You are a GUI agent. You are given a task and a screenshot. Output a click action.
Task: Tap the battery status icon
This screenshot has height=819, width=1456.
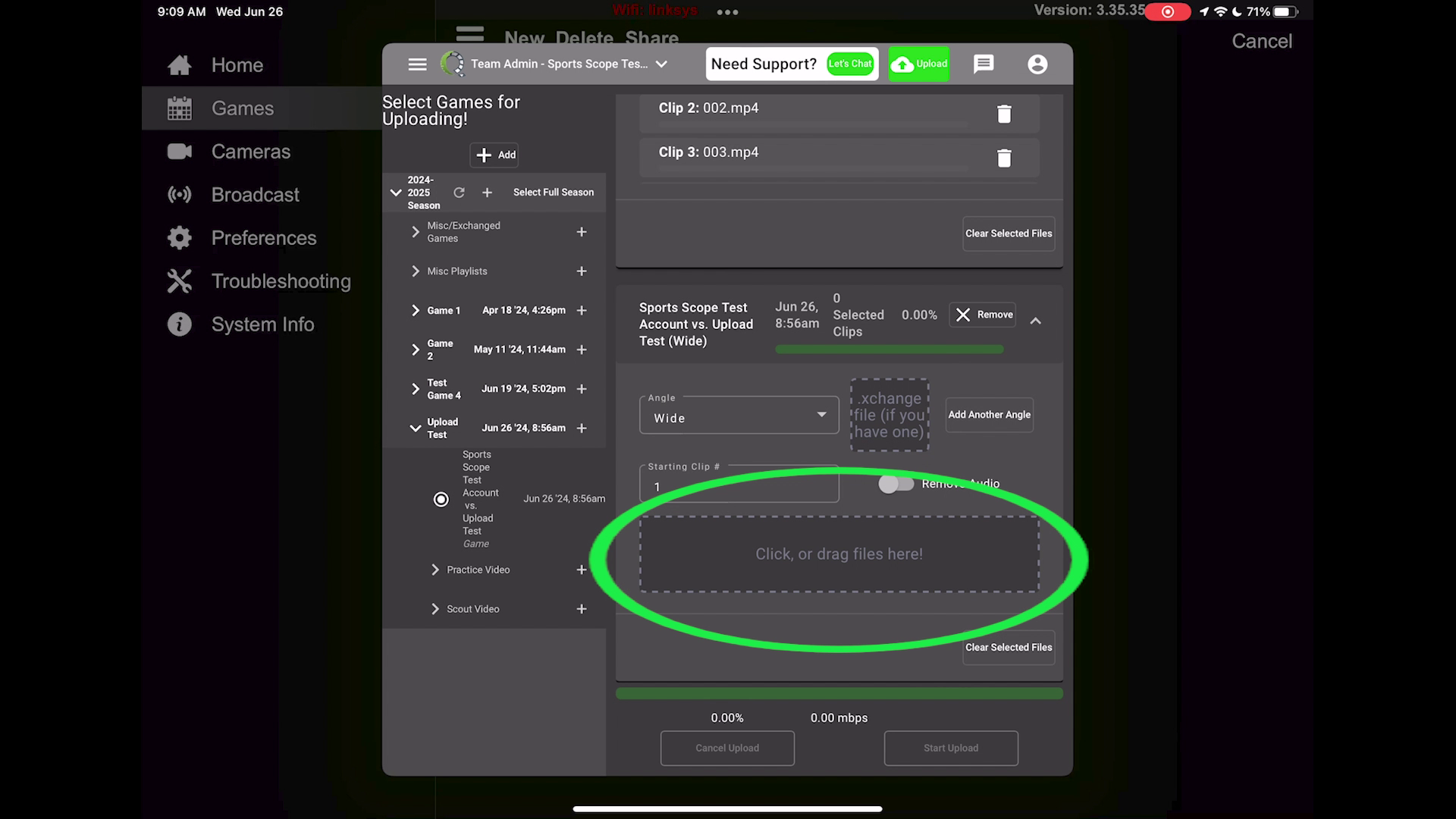coord(1285,11)
